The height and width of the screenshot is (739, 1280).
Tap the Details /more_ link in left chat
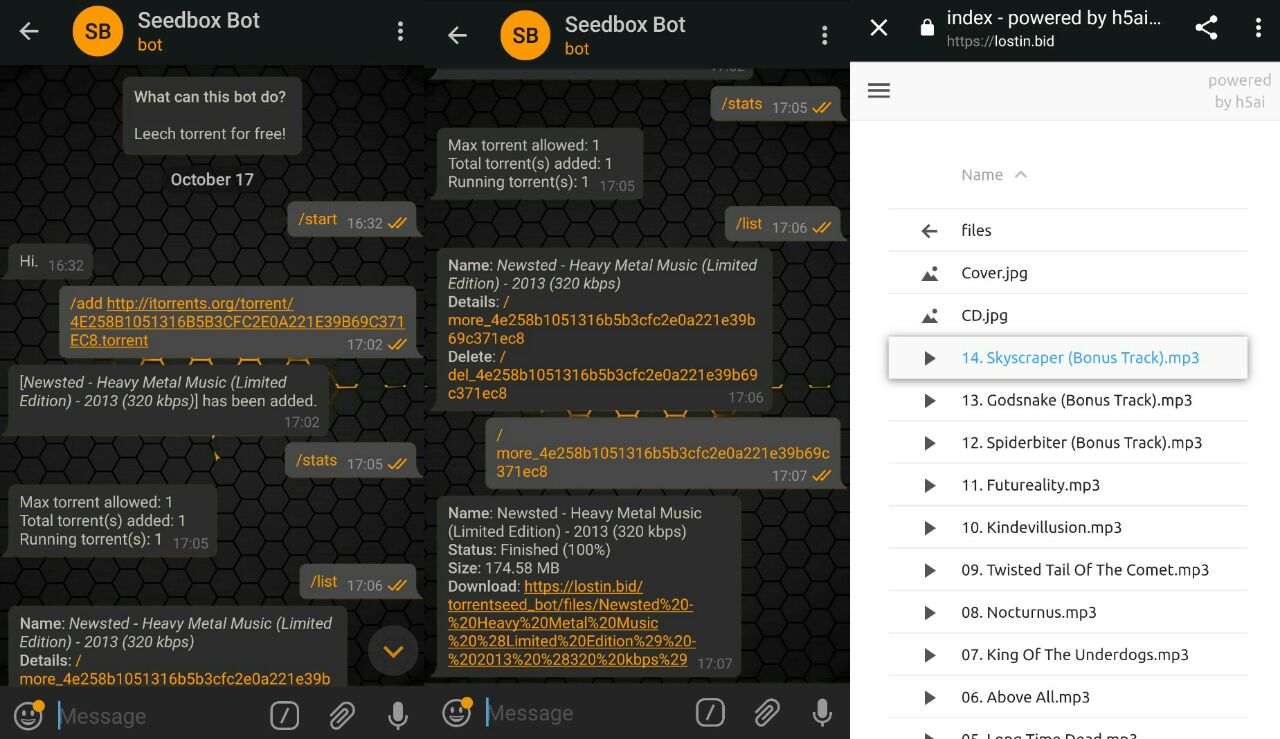point(175,670)
